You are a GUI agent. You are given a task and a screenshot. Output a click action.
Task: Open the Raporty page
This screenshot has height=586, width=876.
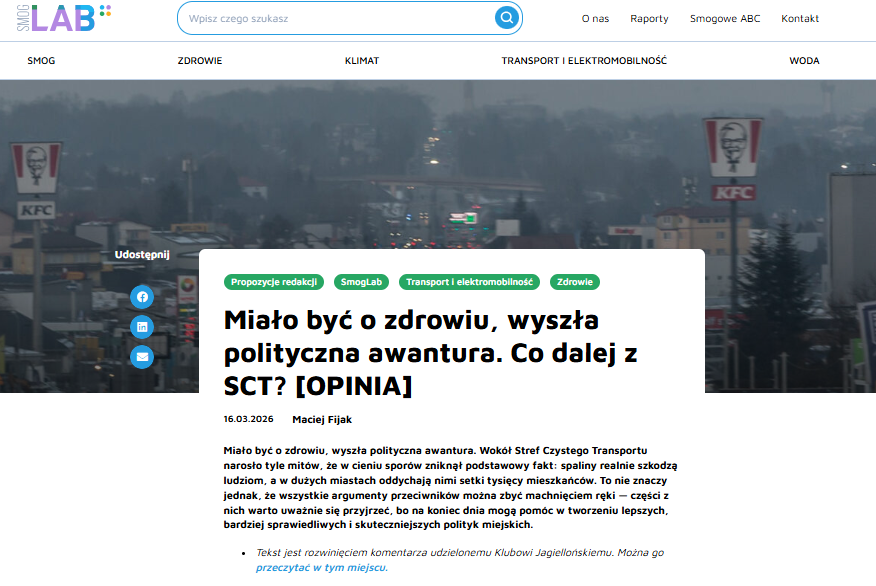(650, 18)
